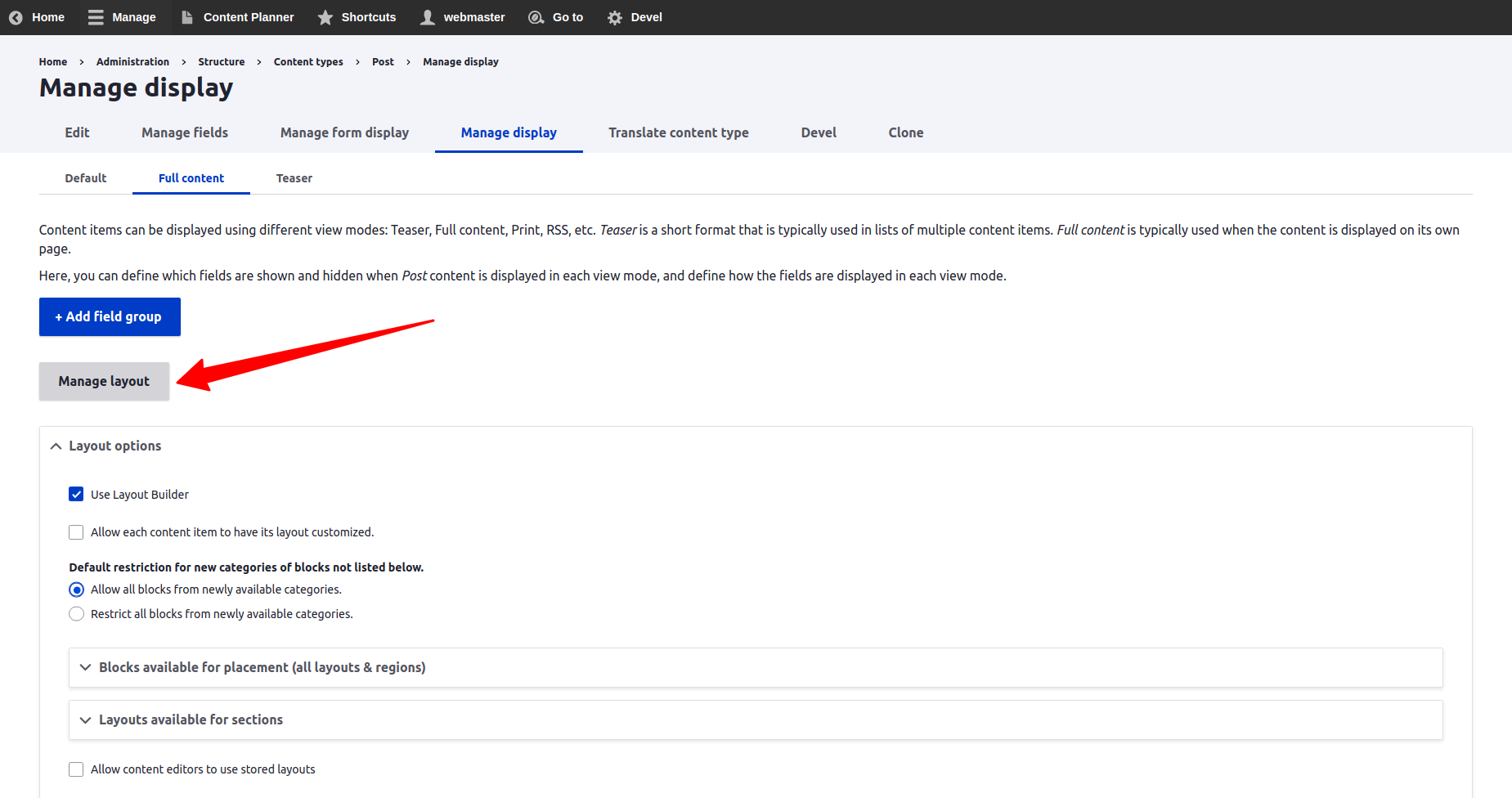
Task: Click the Structure breadcrumb link
Action: tap(221, 62)
